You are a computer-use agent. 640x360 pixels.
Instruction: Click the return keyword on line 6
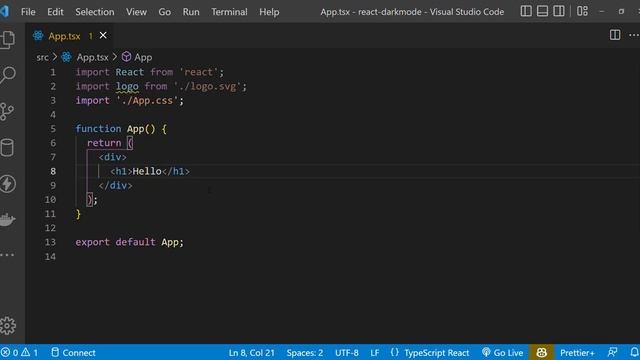click(104, 143)
